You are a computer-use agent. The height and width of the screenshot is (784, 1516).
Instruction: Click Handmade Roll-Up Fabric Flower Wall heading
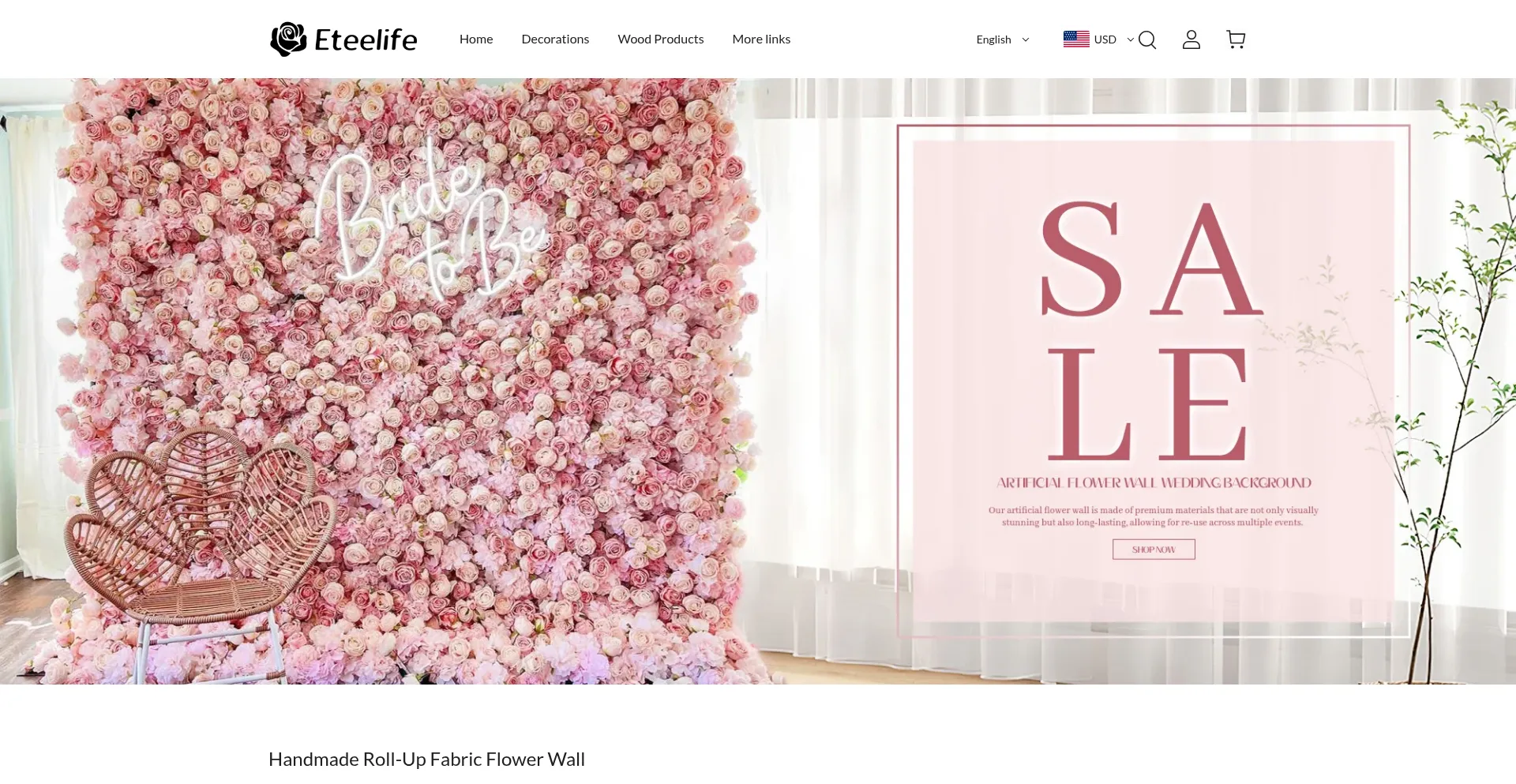[x=426, y=759]
